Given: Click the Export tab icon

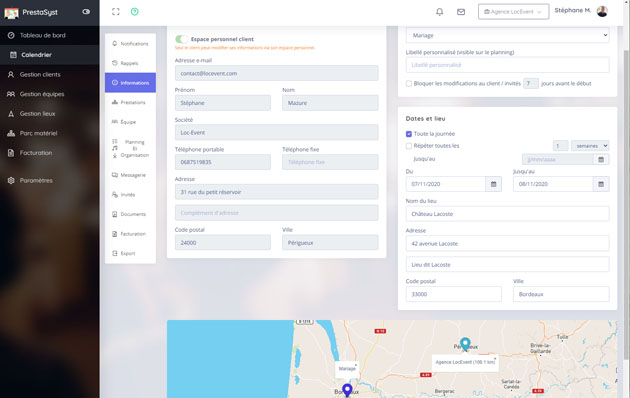Looking at the screenshot, I should click(x=115, y=253).
